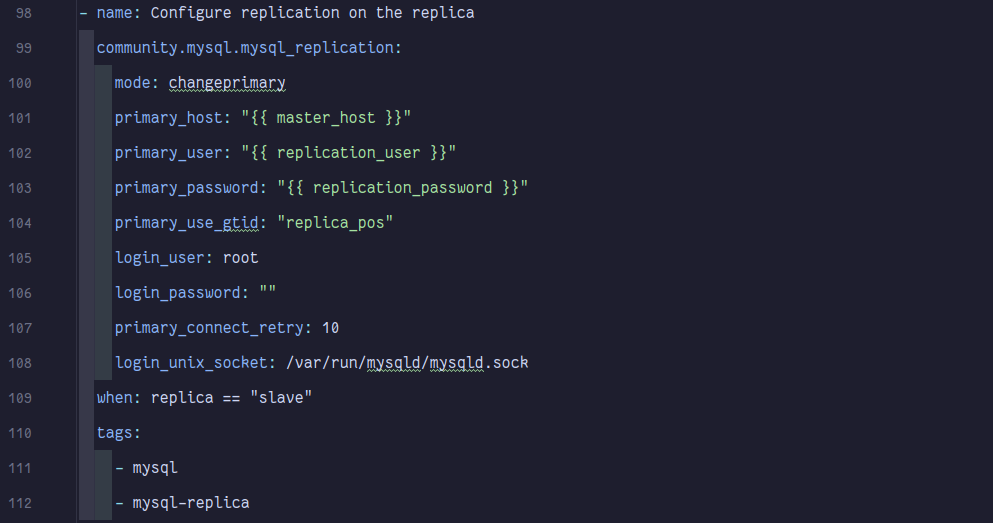The image size is (993, 523).
Task: Click line number 112 in the gutter
Action: click(19, 503)
